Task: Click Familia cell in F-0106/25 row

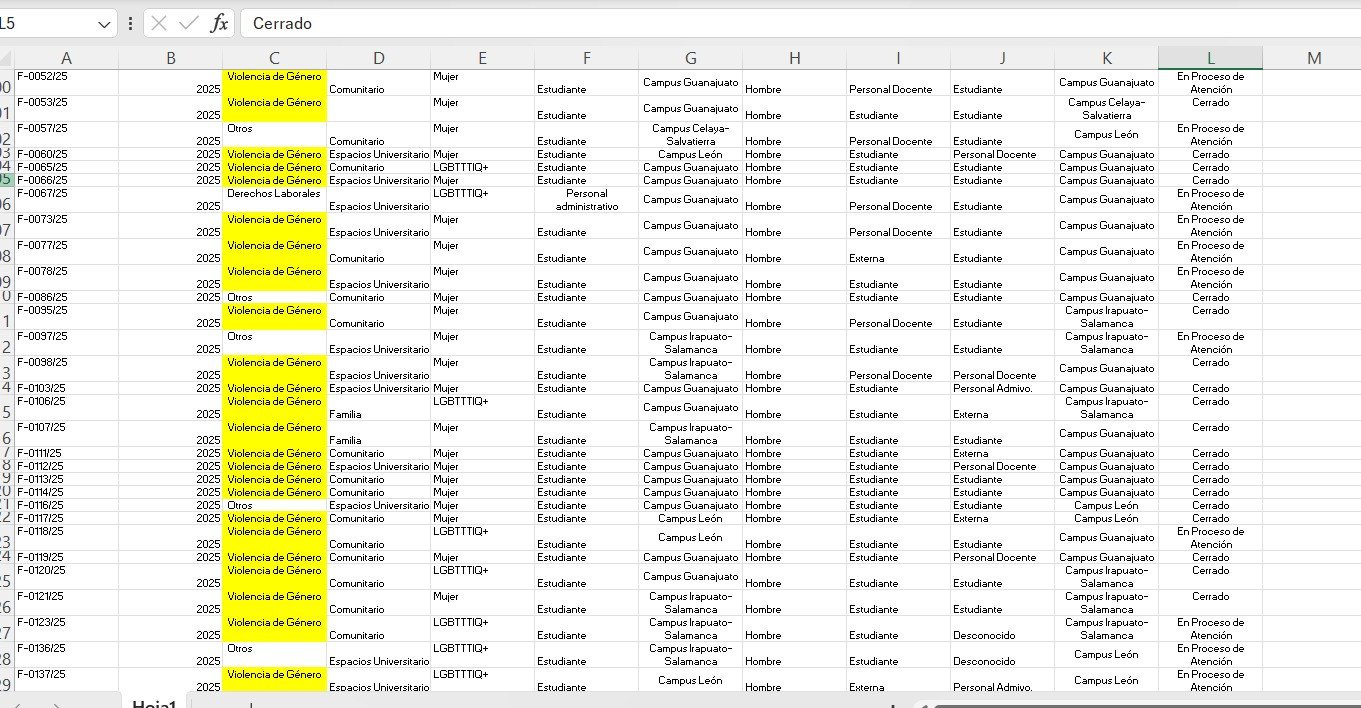Action: tap(378, 407)
